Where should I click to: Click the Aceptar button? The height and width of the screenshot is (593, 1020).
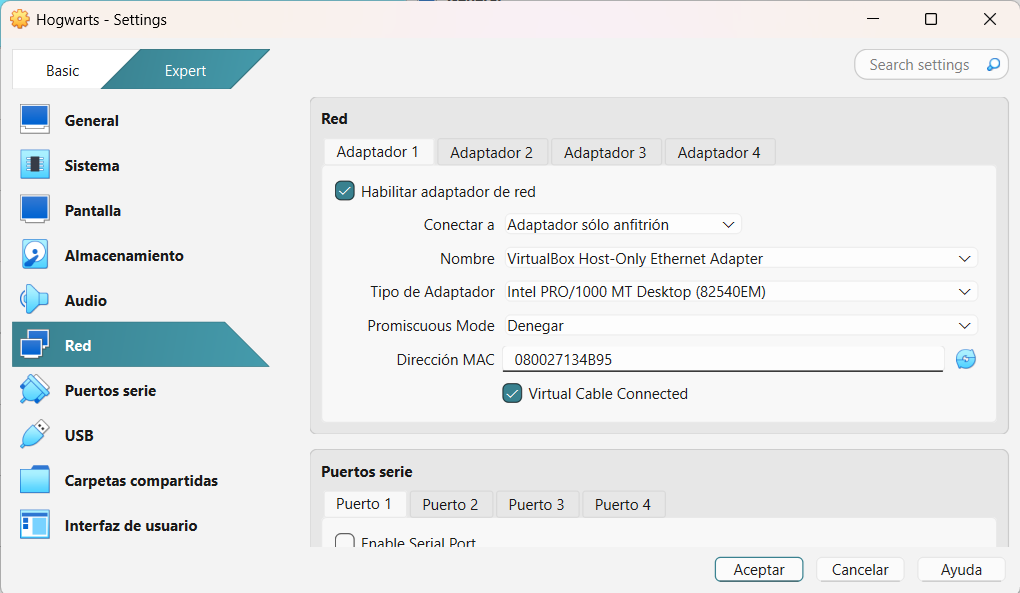coord(758,569)
